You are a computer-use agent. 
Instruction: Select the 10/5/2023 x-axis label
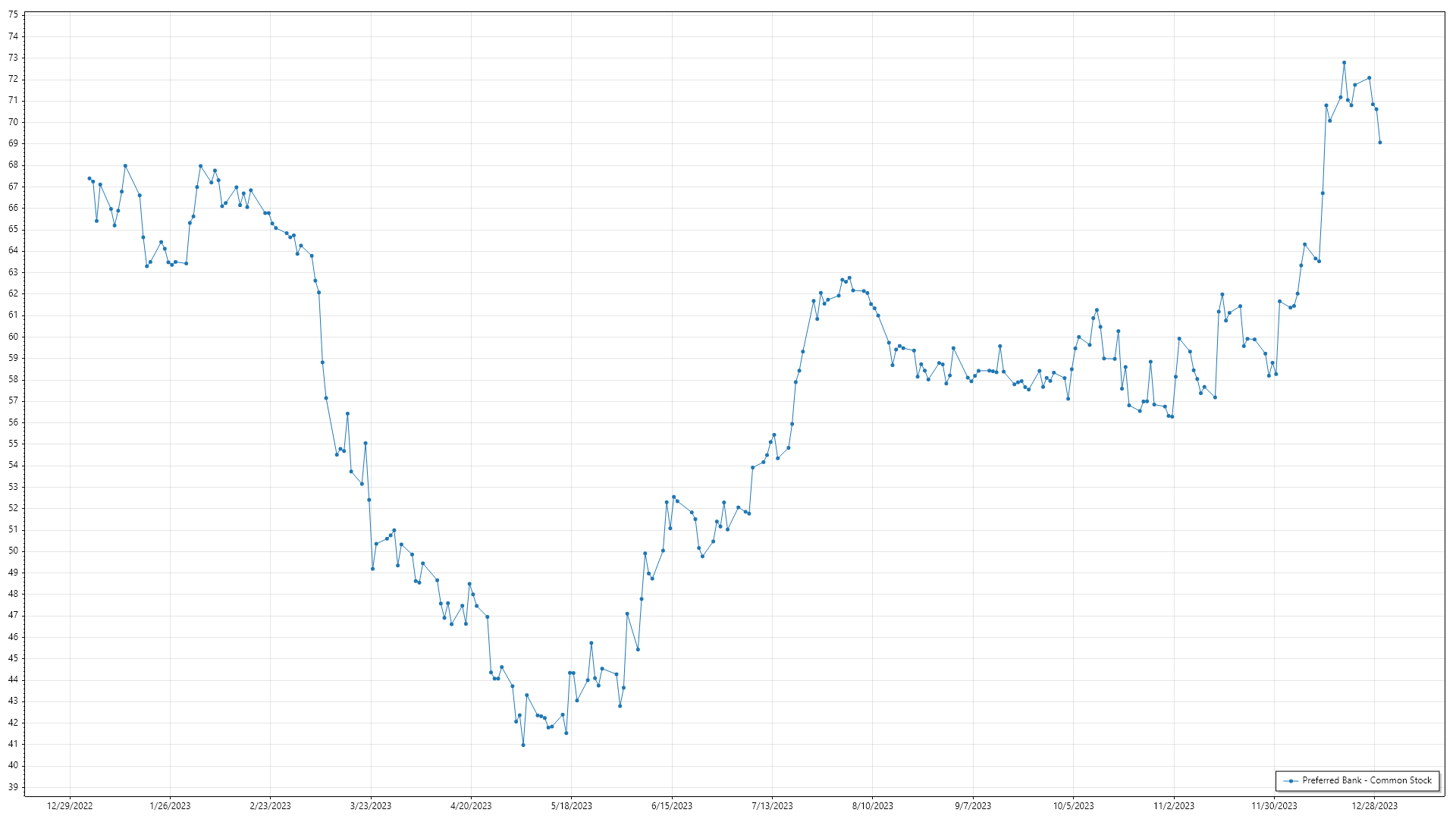click(1073, 806)
